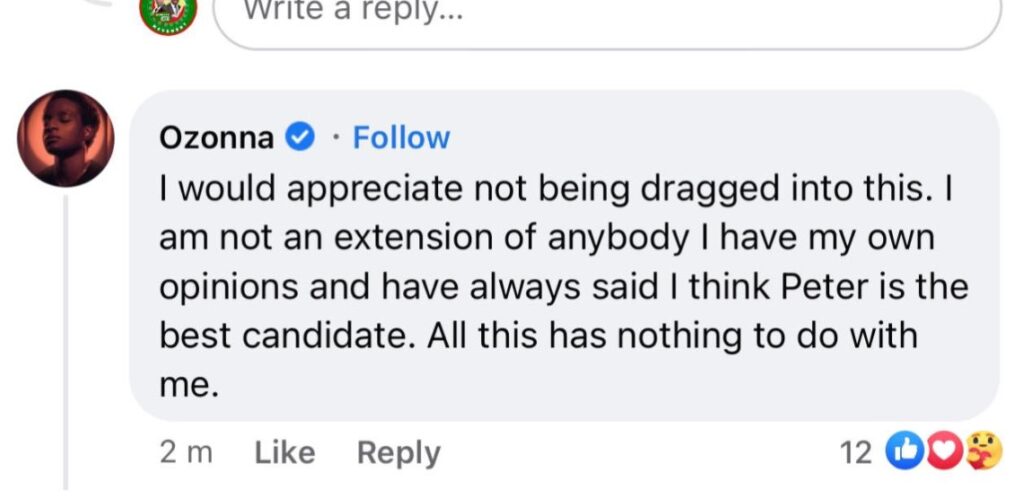View the 12 reactions count
The height and width of the screenshot is (499, 1024).
(x=856, y=453)
